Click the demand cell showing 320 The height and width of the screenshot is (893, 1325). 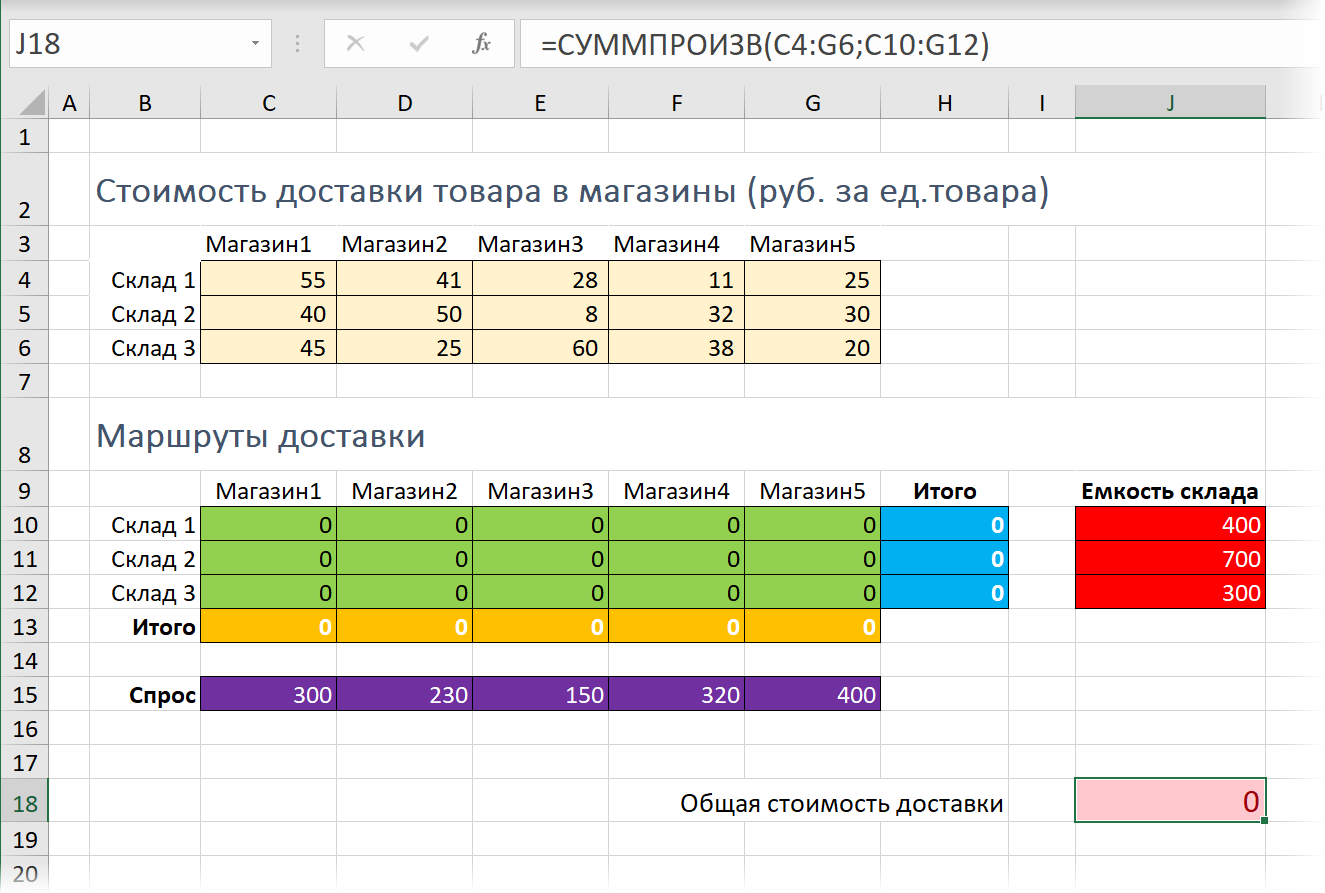[x=676, y=694]
